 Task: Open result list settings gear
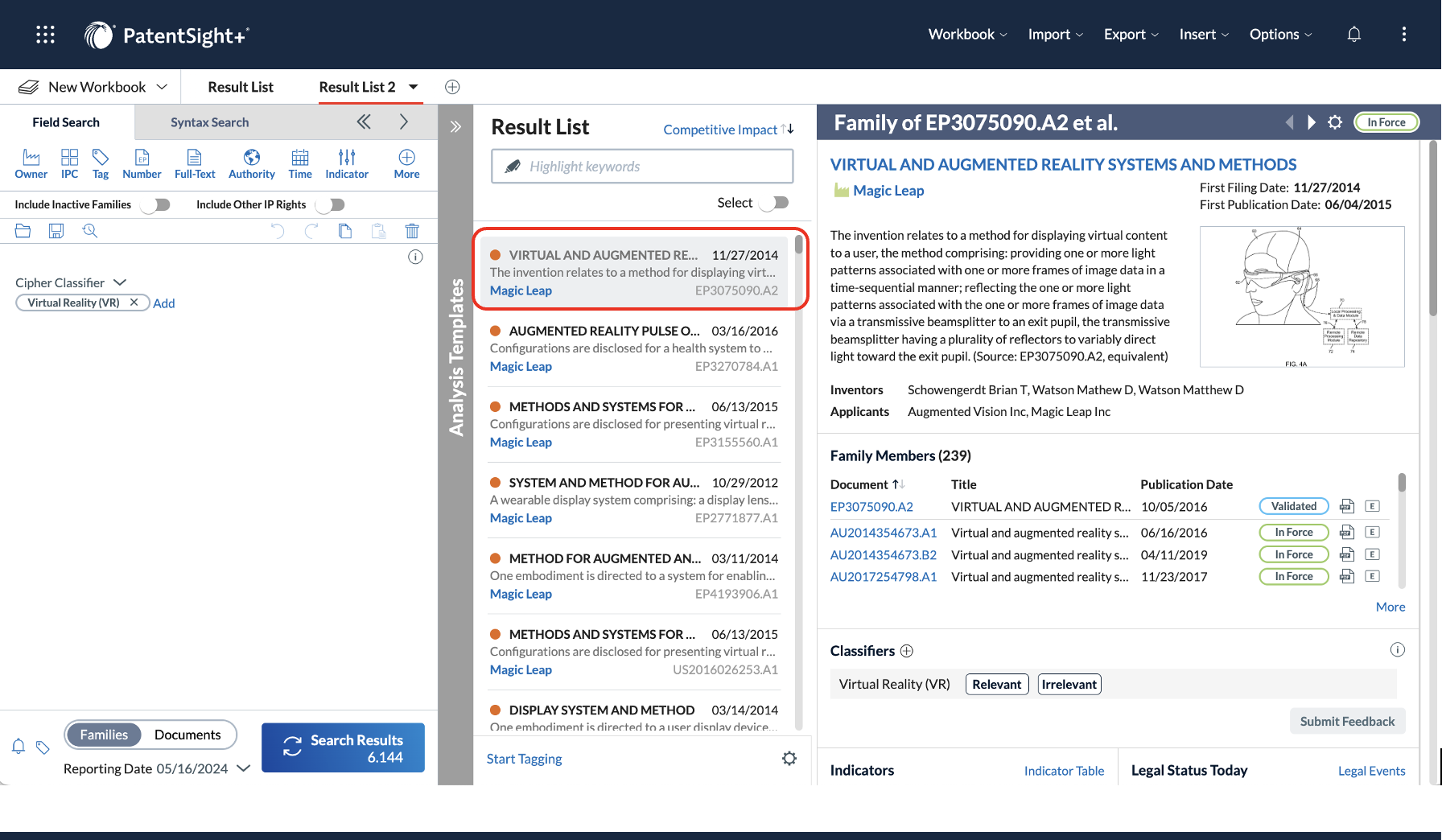point(789,758)
